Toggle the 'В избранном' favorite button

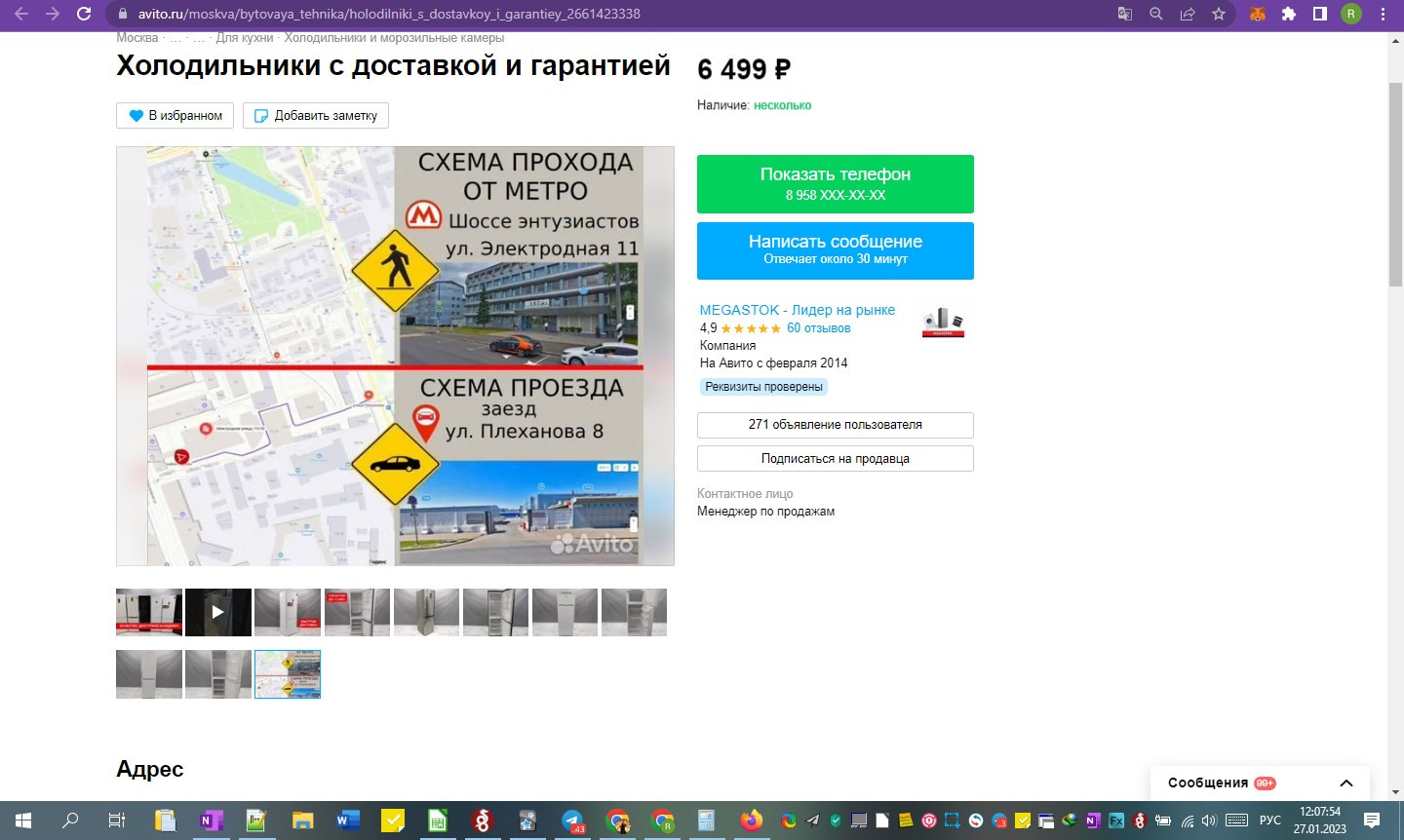click(x=175, y=115)
